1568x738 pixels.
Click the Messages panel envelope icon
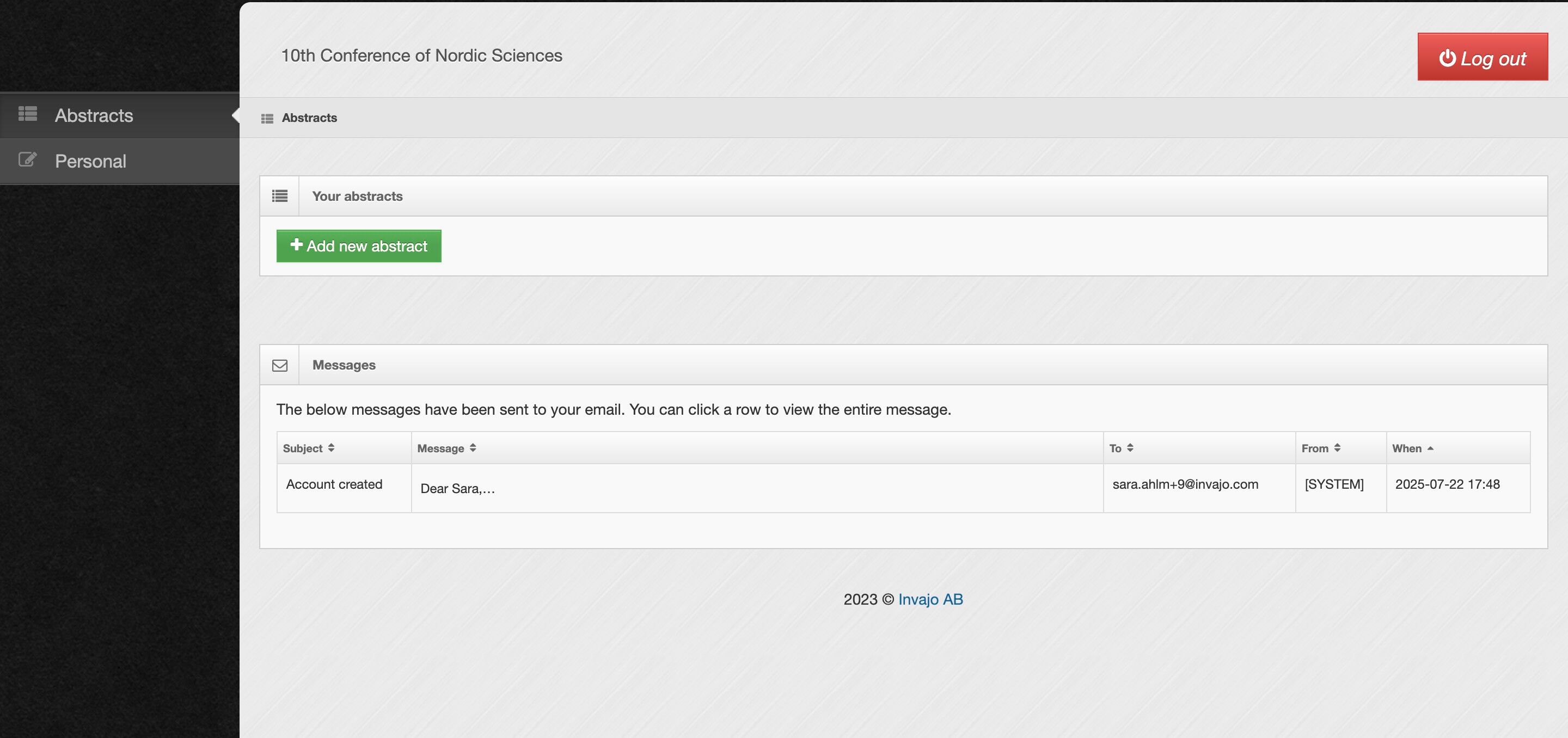tap(279, 365)
